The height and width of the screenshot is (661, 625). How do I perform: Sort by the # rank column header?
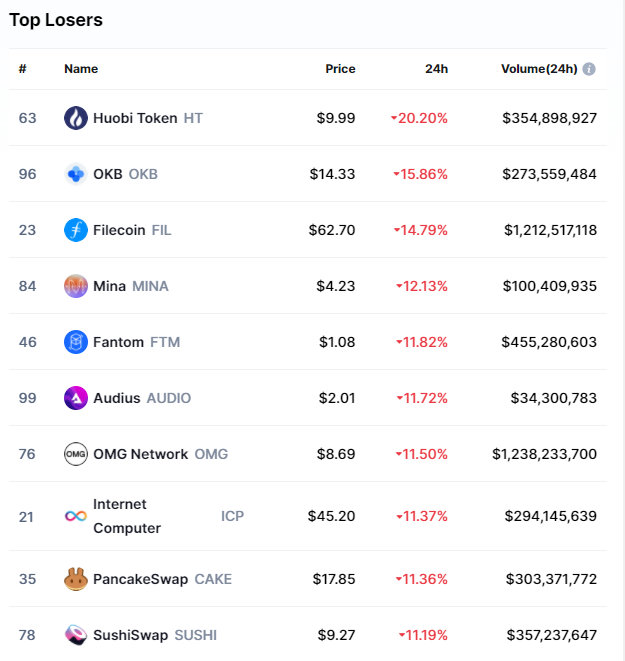[22, 69]
